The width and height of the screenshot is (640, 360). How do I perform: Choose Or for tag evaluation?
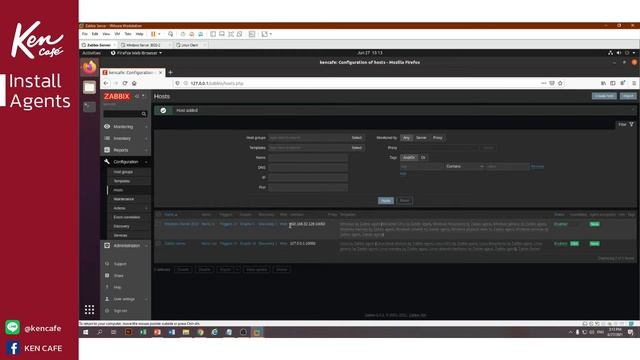423,158
